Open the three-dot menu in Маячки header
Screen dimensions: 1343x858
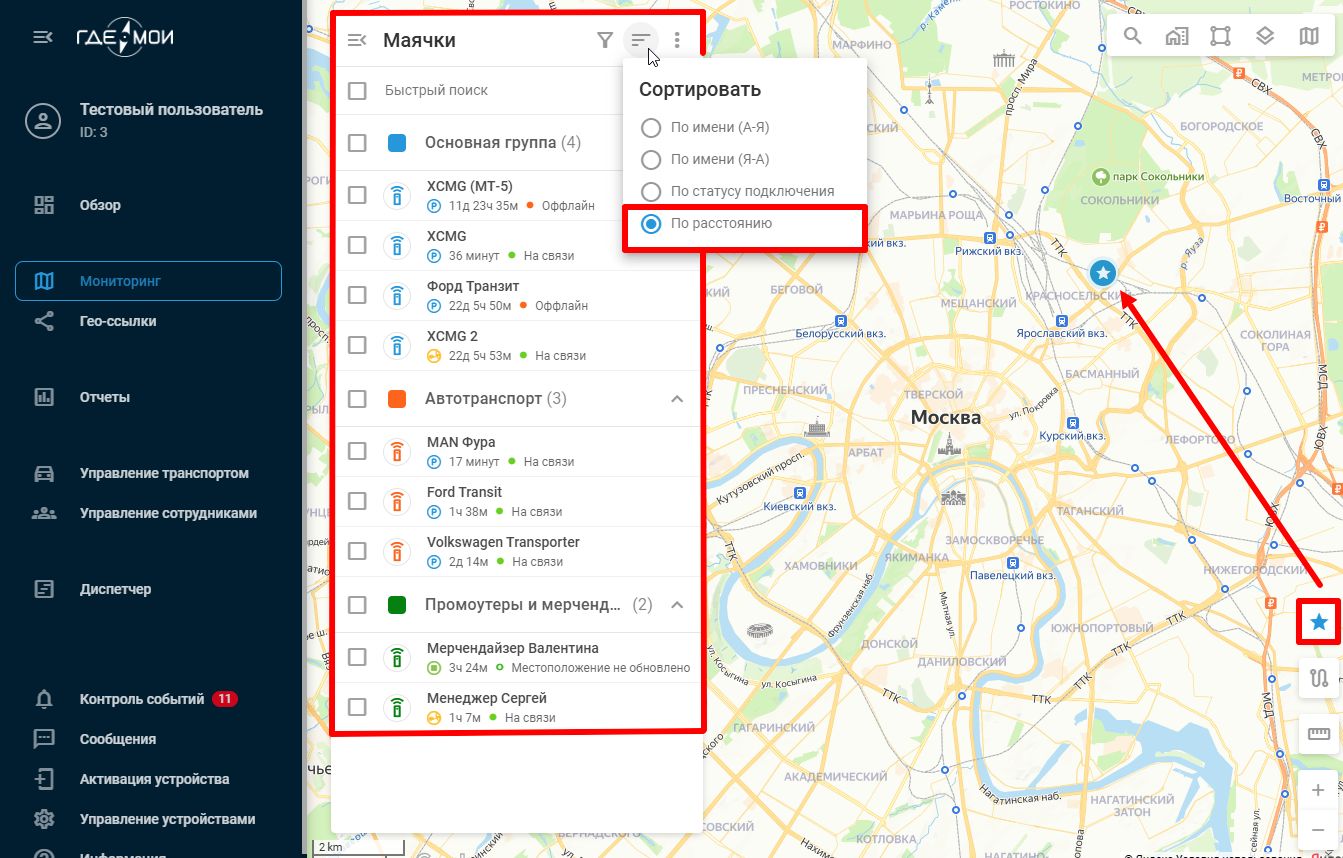[677, 40]
